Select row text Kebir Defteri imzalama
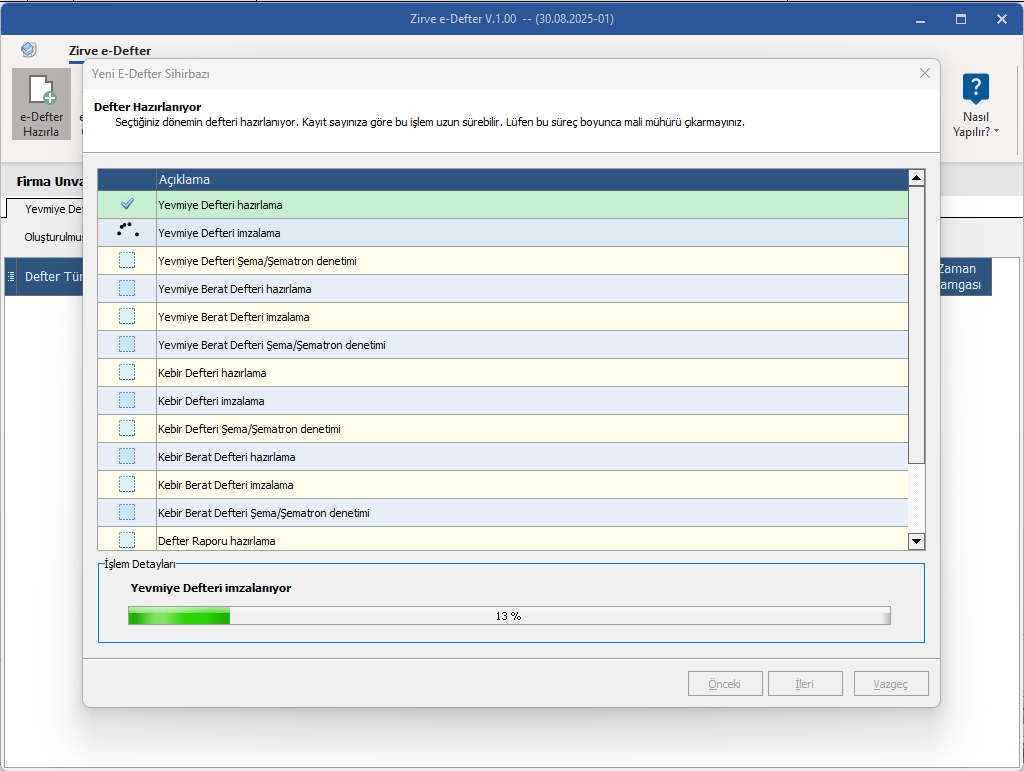Image resolution: width=1024 pixels, height=771 pixels. pos(211,401)
